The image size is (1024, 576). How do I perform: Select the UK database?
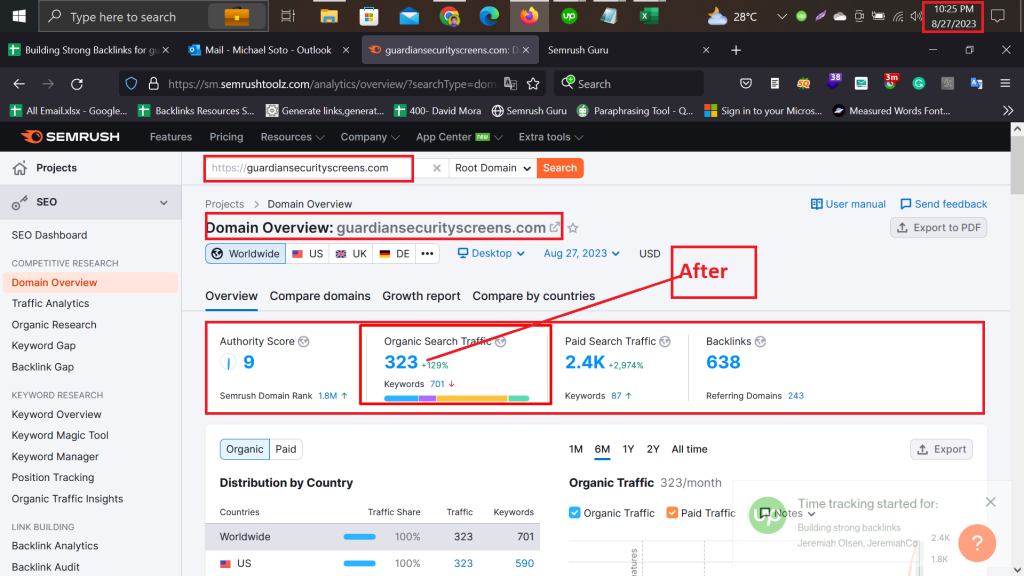(351, 253)
